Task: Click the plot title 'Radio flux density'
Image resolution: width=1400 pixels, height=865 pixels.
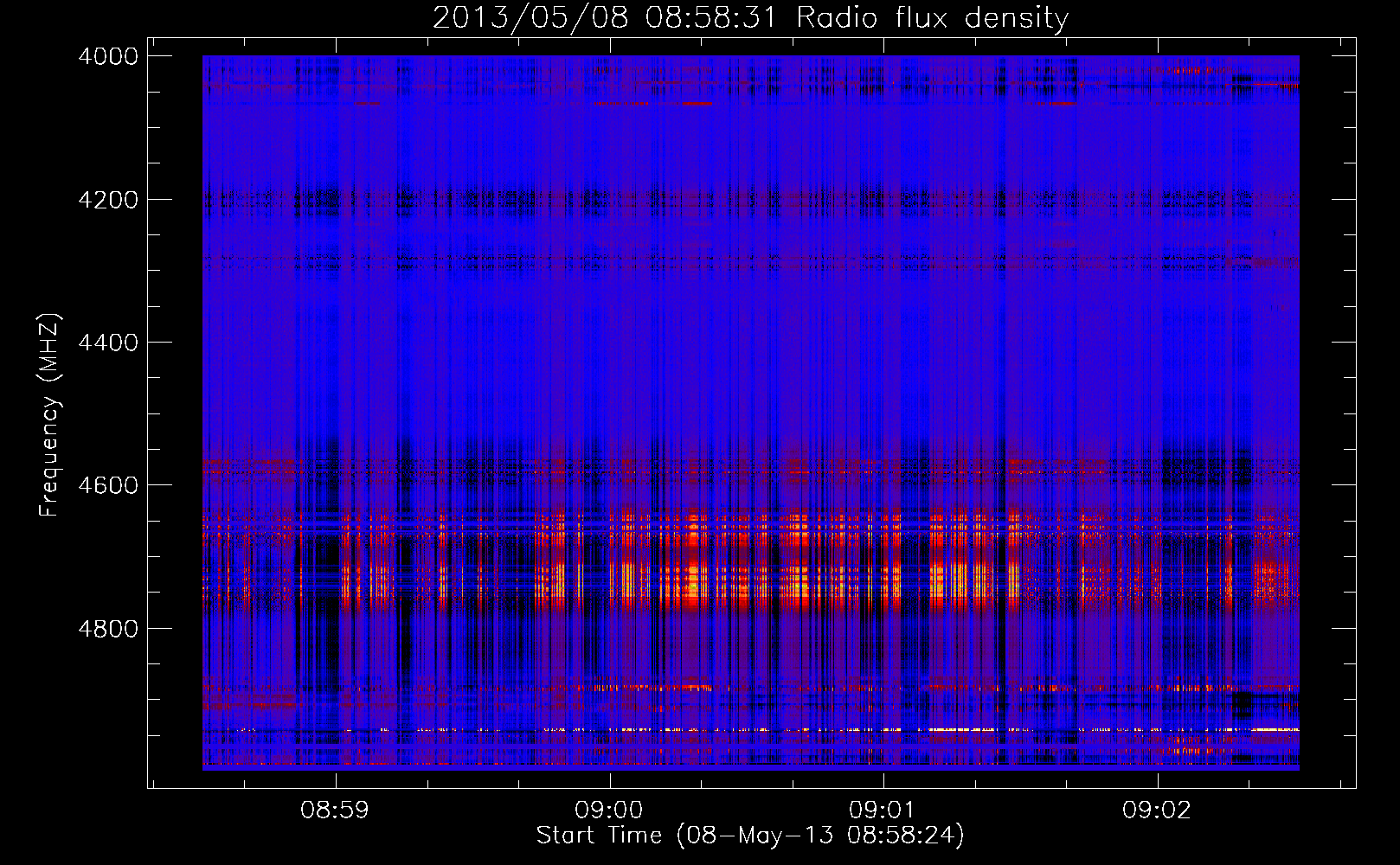Action: (932, 18)
